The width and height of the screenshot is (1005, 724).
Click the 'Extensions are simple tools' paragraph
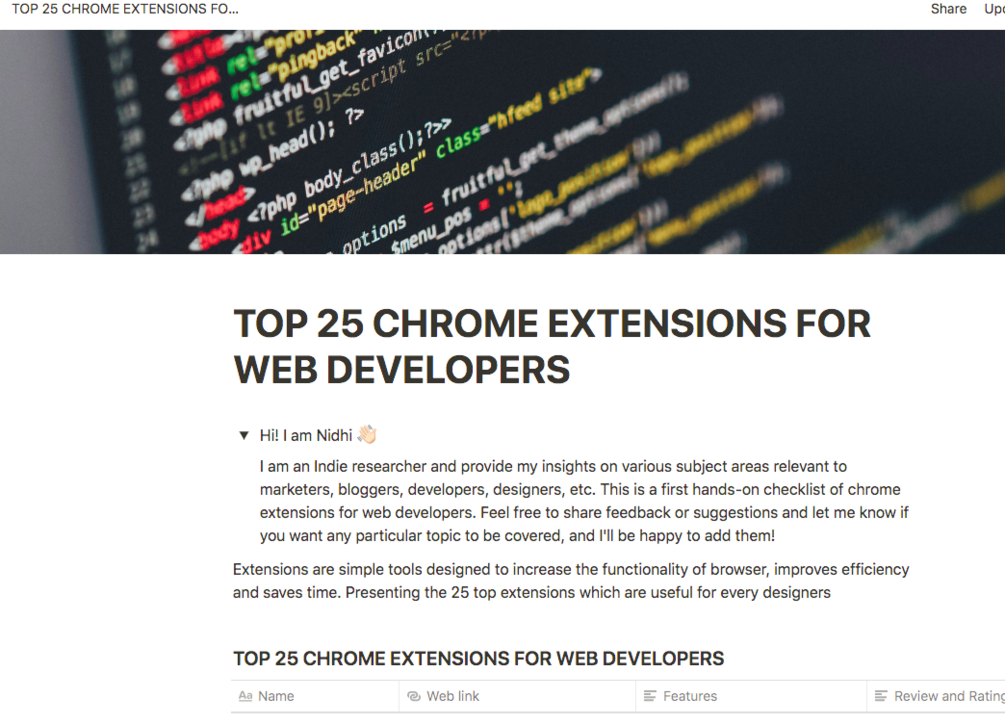coord(571,581)
